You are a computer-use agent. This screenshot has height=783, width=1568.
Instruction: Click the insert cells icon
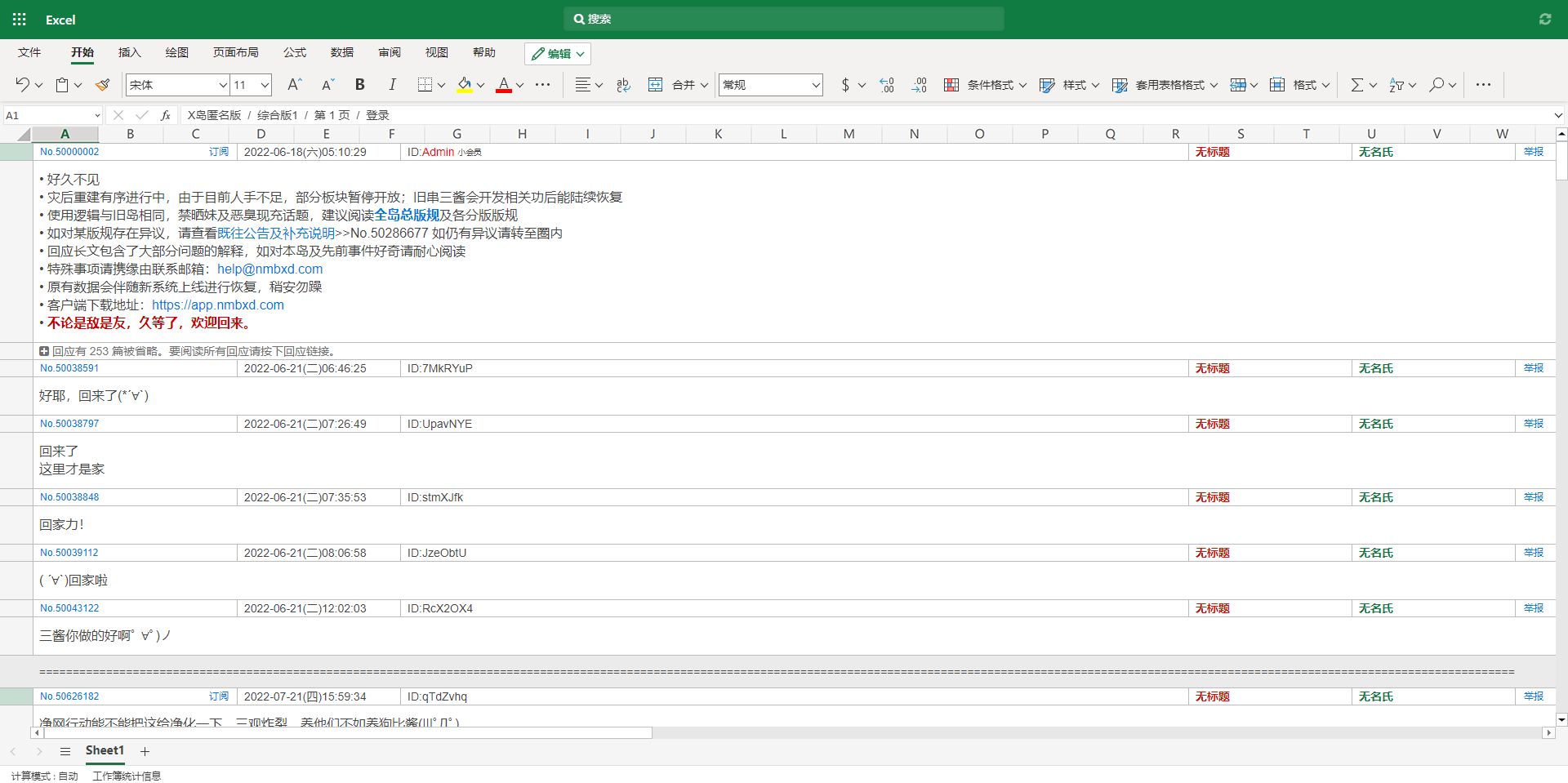point(1238,84)
